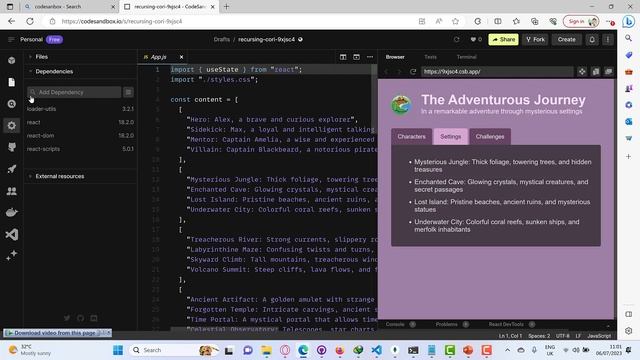Open File Explorer from the taskbar
Image resolution: width=640 pixels, height=360 pixels.
(x=267, y=350)
